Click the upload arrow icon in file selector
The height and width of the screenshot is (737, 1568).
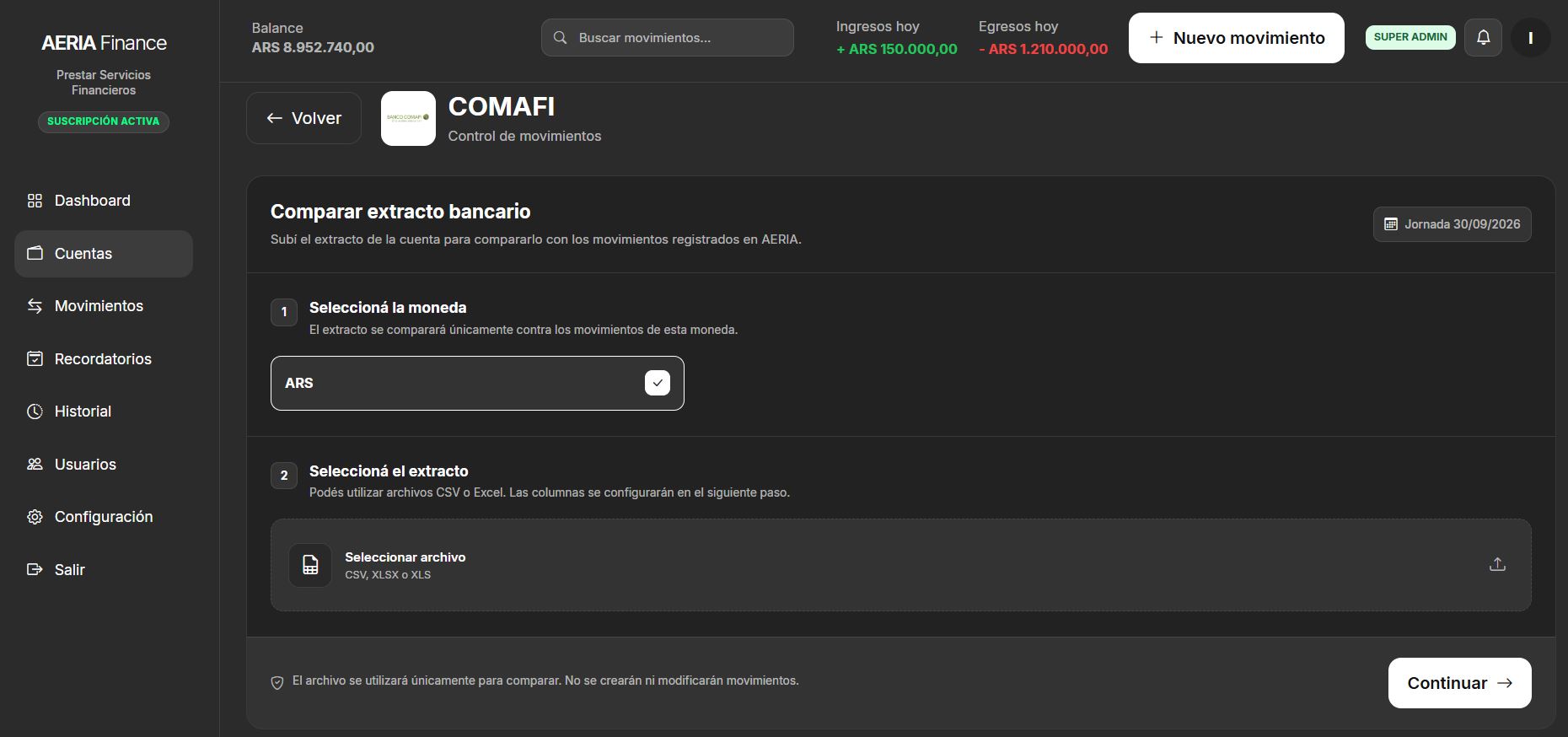(1497, 565)
